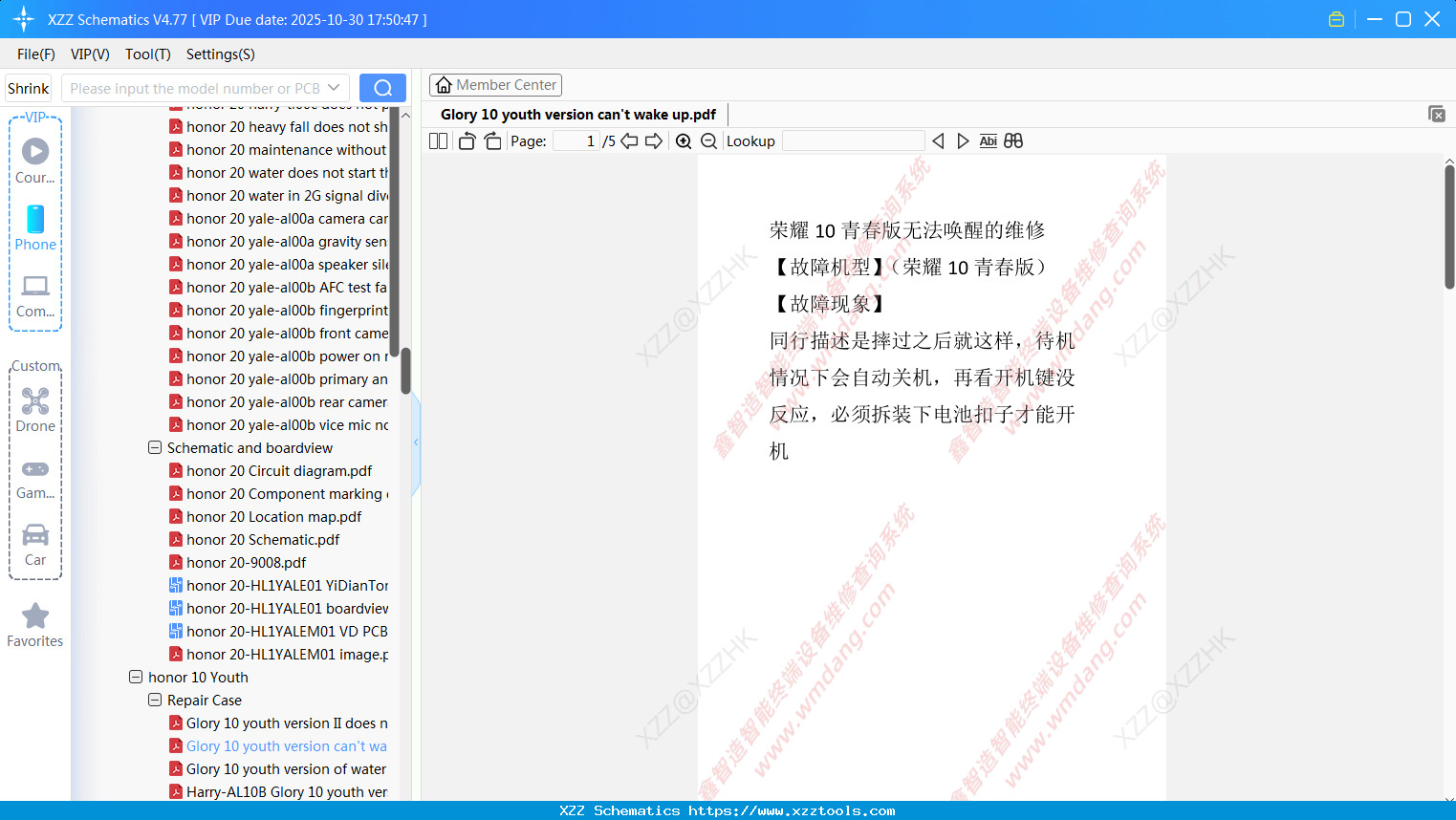Find next lookup match
Screen dimensions: 1456x820
963,140
